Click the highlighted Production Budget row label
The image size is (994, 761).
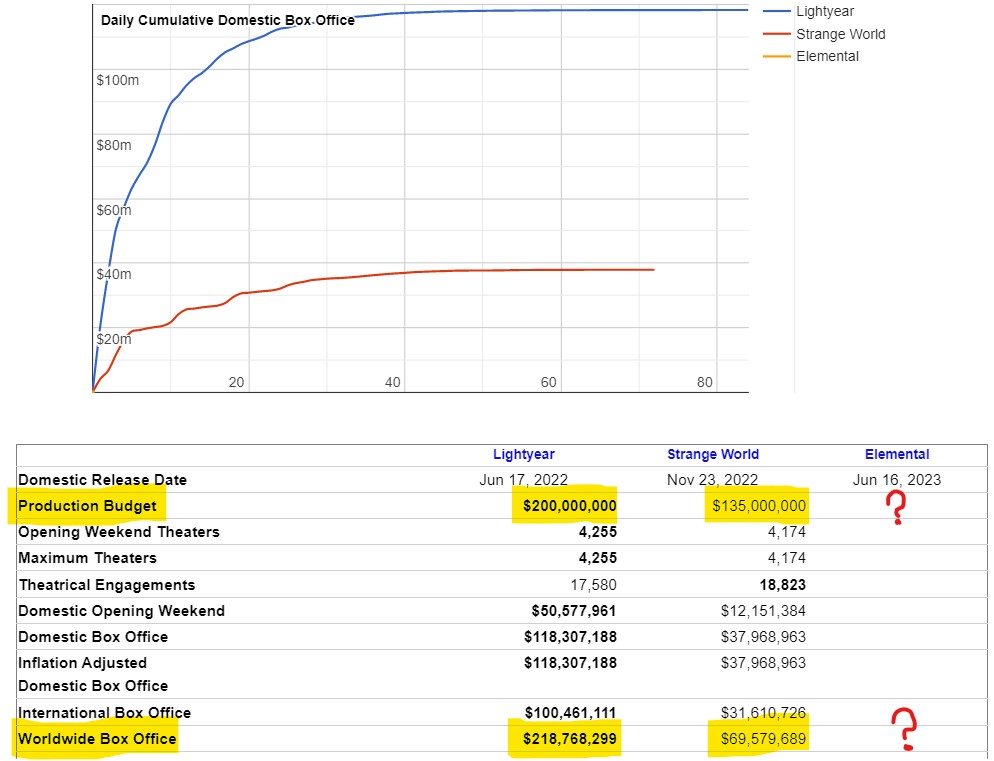click(x=87, y=506)
